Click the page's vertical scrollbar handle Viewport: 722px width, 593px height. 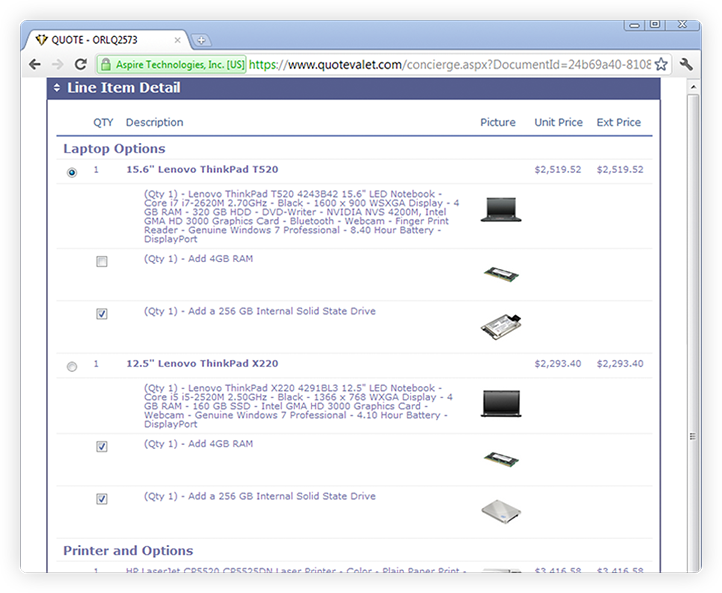point(693,436)
